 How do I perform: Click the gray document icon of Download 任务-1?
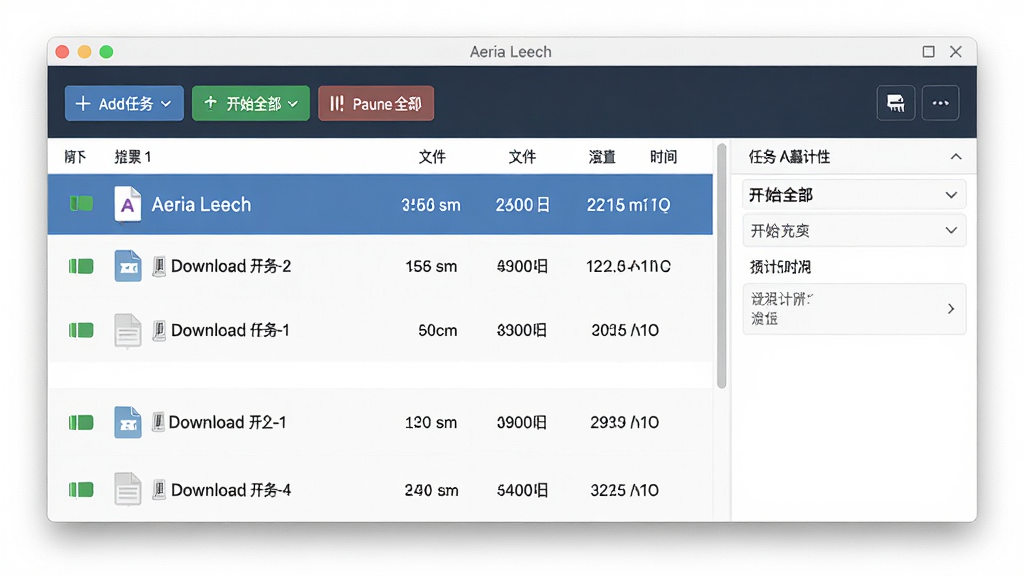pyautogui.click(x=127, y=330)
